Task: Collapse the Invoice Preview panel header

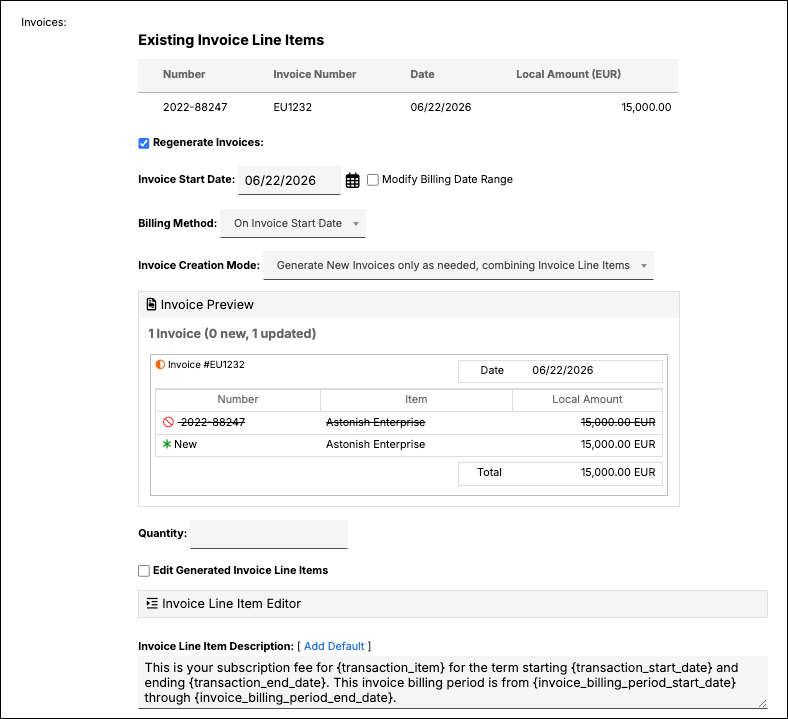Action: 409,304
